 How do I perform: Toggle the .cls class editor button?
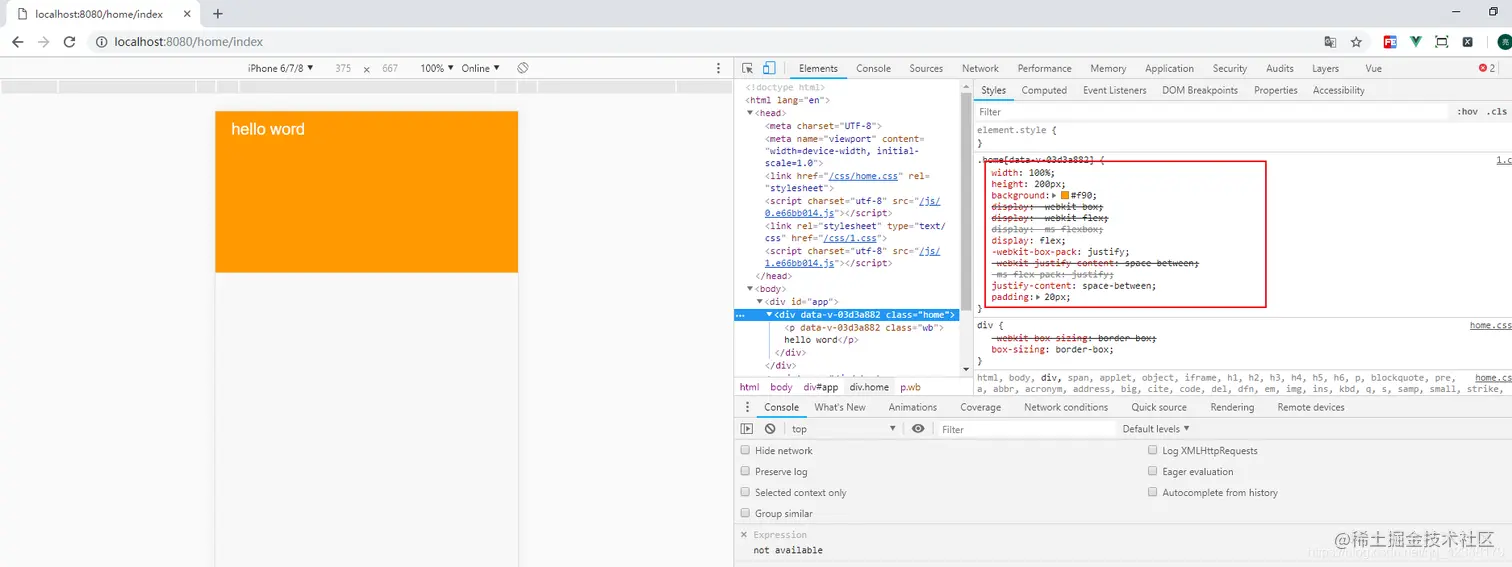[1497, 112]
